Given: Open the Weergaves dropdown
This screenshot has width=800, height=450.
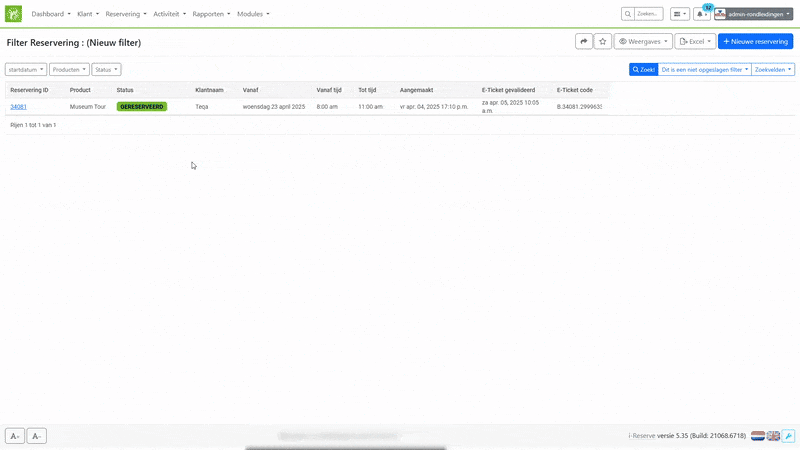Looking at the screenshot, I should [x=642, y=41].
